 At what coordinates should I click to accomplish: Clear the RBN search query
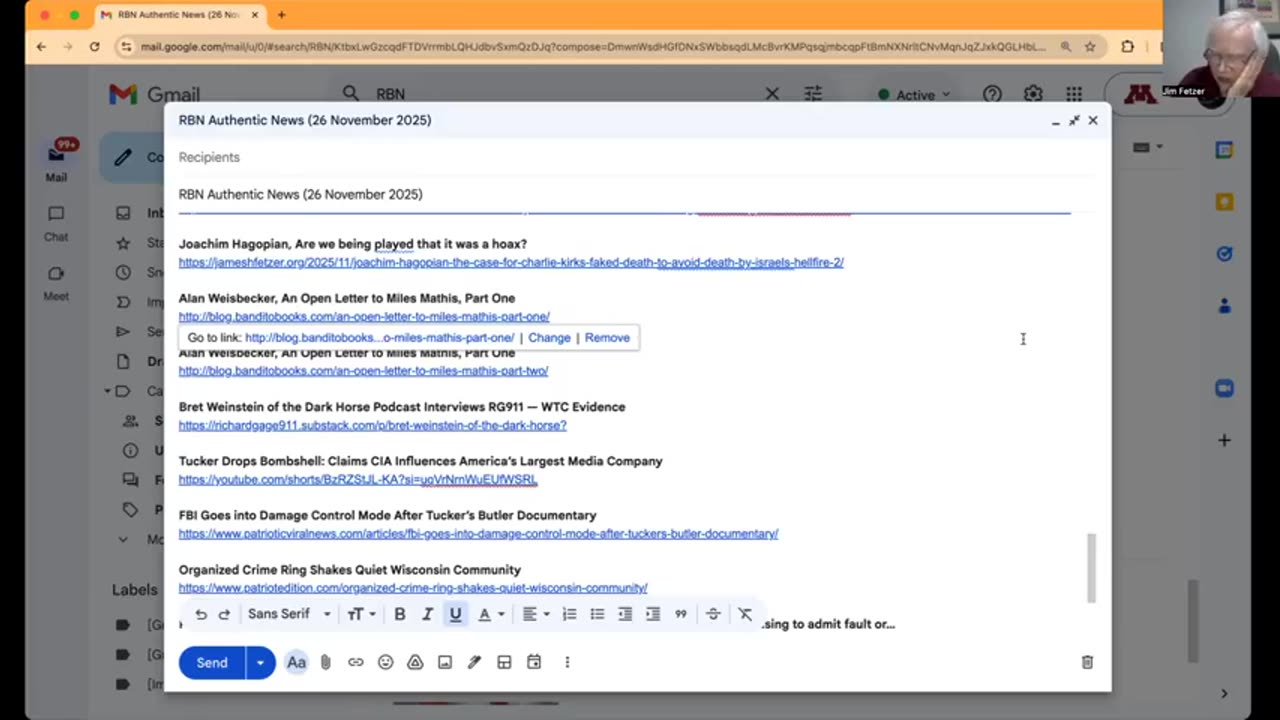click(772, 94)
